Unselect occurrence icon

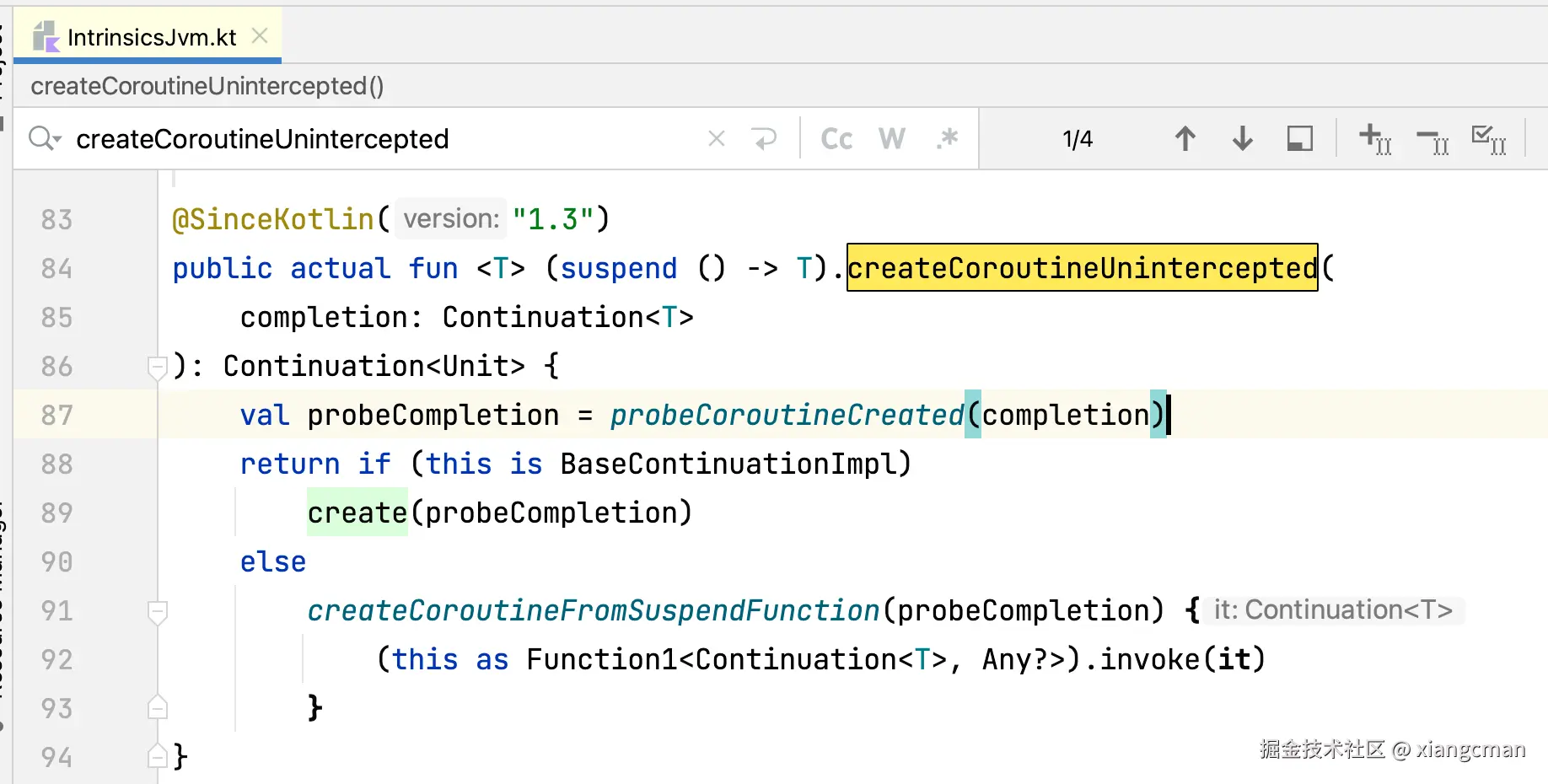[x=1432, y=141]
